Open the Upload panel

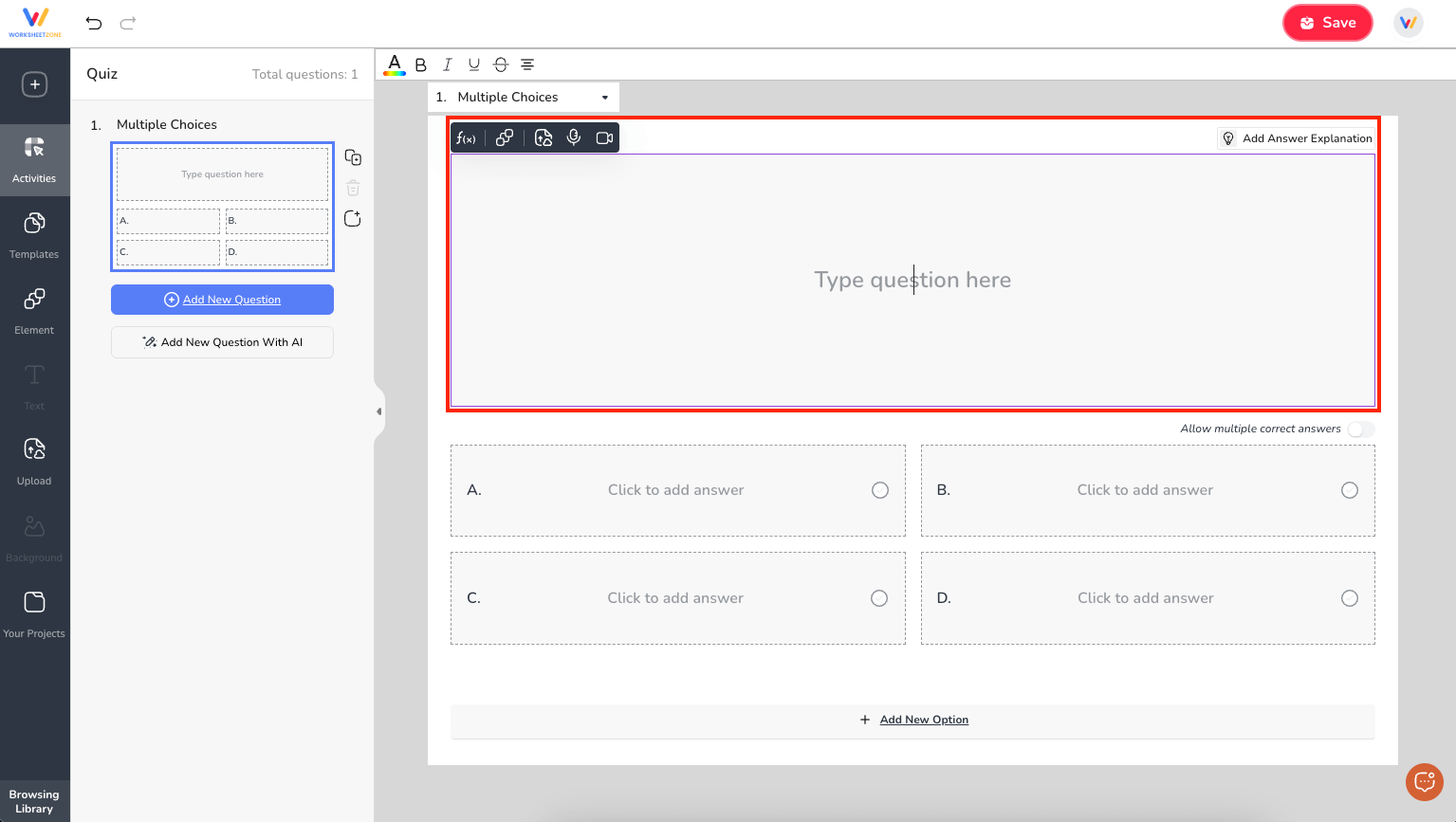coord(34,462)
